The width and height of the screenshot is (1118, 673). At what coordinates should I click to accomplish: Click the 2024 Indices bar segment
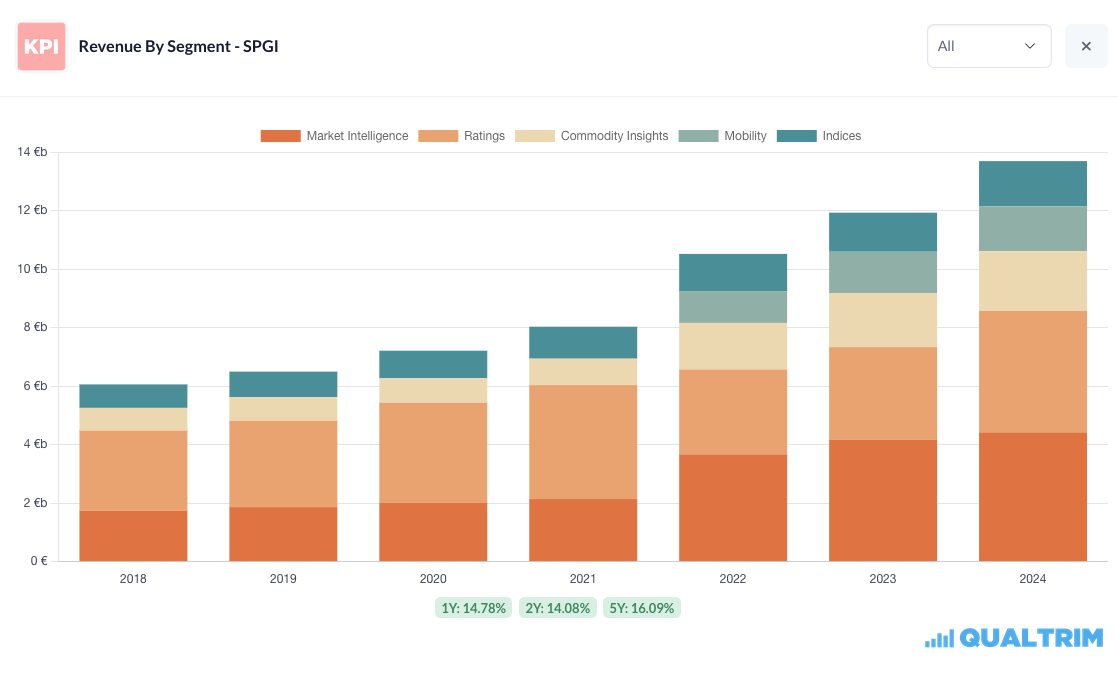point(1032,184)
